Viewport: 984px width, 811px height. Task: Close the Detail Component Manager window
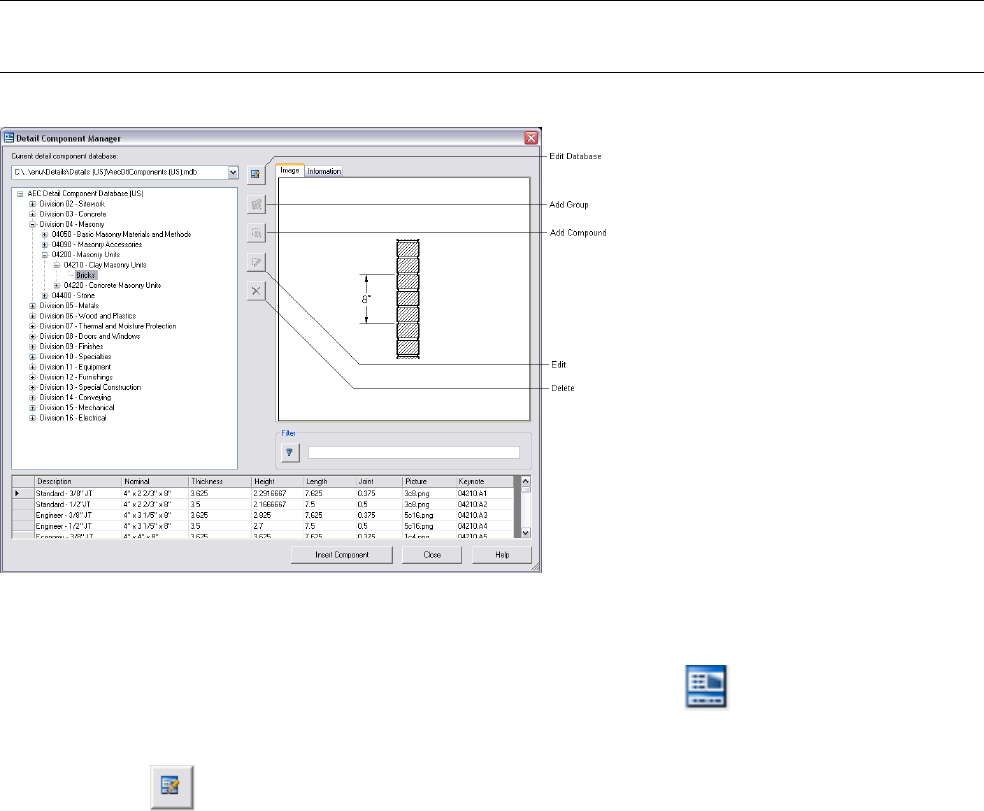531,138
